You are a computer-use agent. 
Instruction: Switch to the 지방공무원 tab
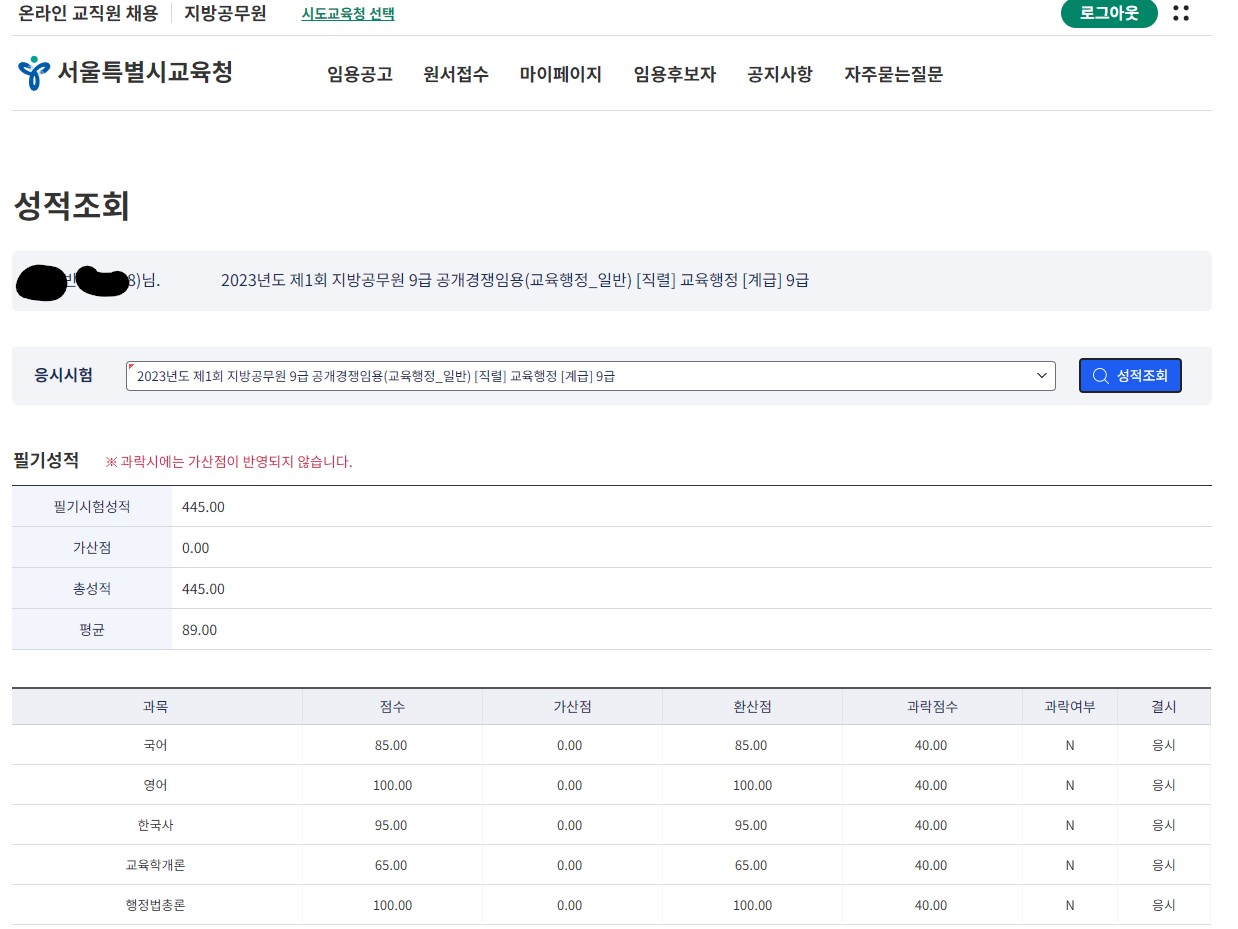pyautogui.click(x=225, y=14)
